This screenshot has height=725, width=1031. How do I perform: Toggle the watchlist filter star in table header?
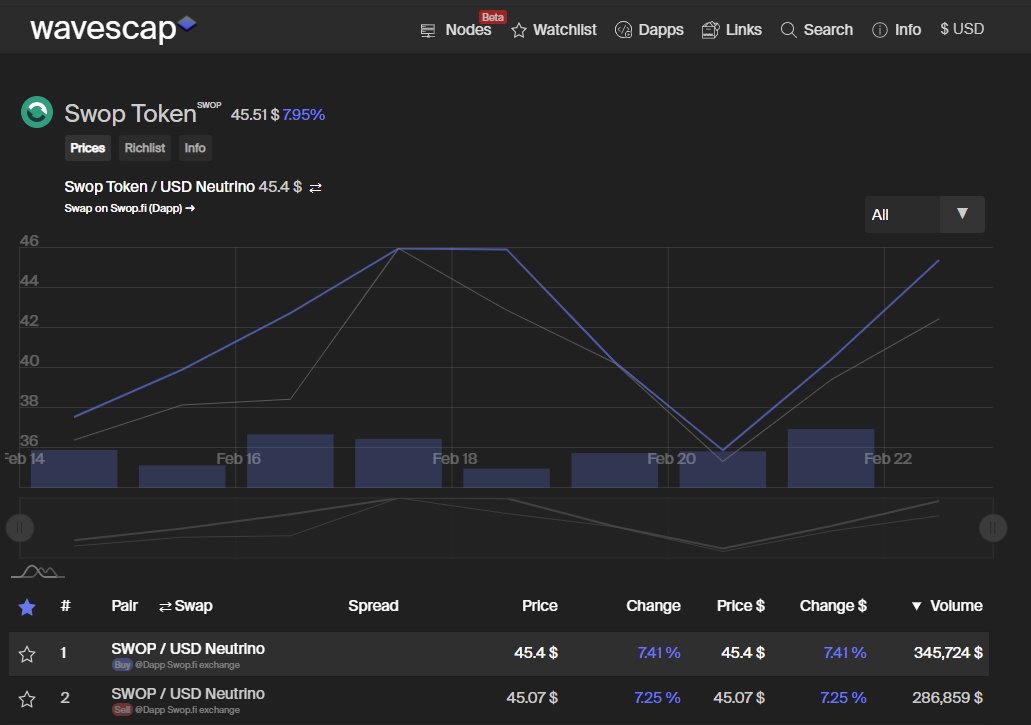pyautogui.click(x=27, y=607)
